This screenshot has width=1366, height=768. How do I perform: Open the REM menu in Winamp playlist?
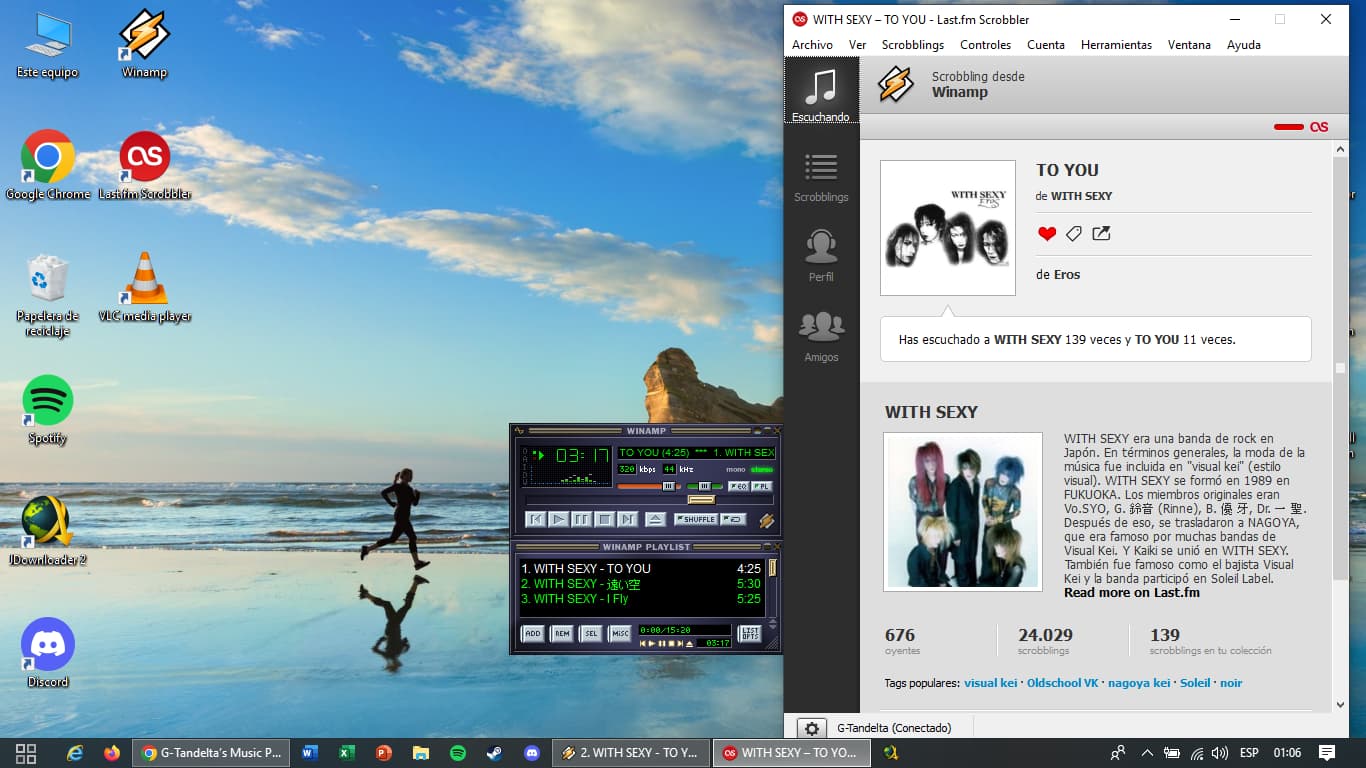[562, 633]
